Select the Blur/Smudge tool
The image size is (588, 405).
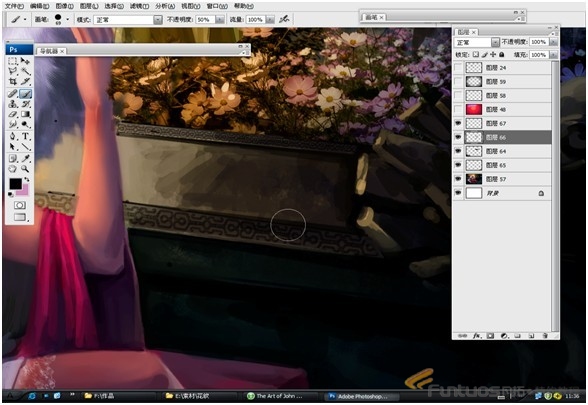(13, 124)
